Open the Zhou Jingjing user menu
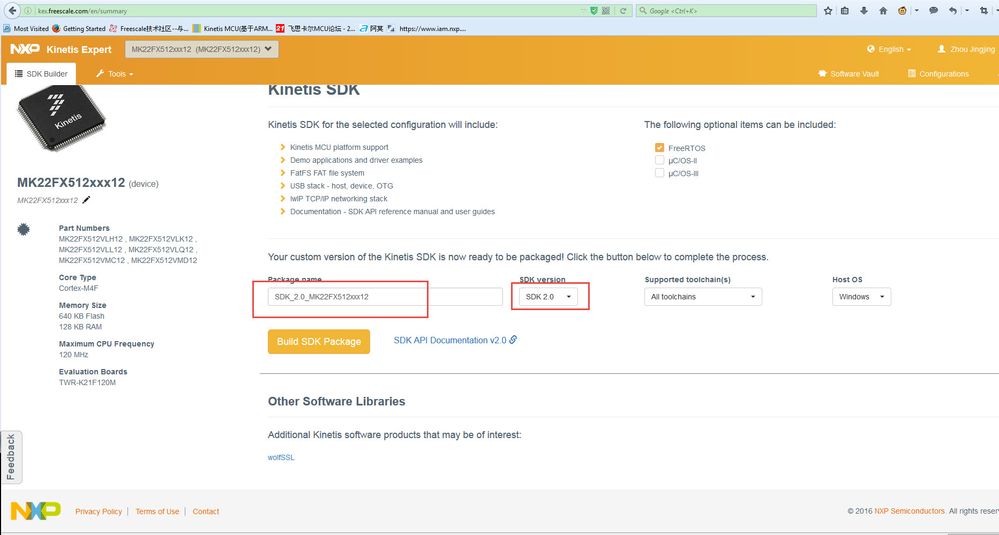This screenshot has width=999, height=535. [966, 49]
